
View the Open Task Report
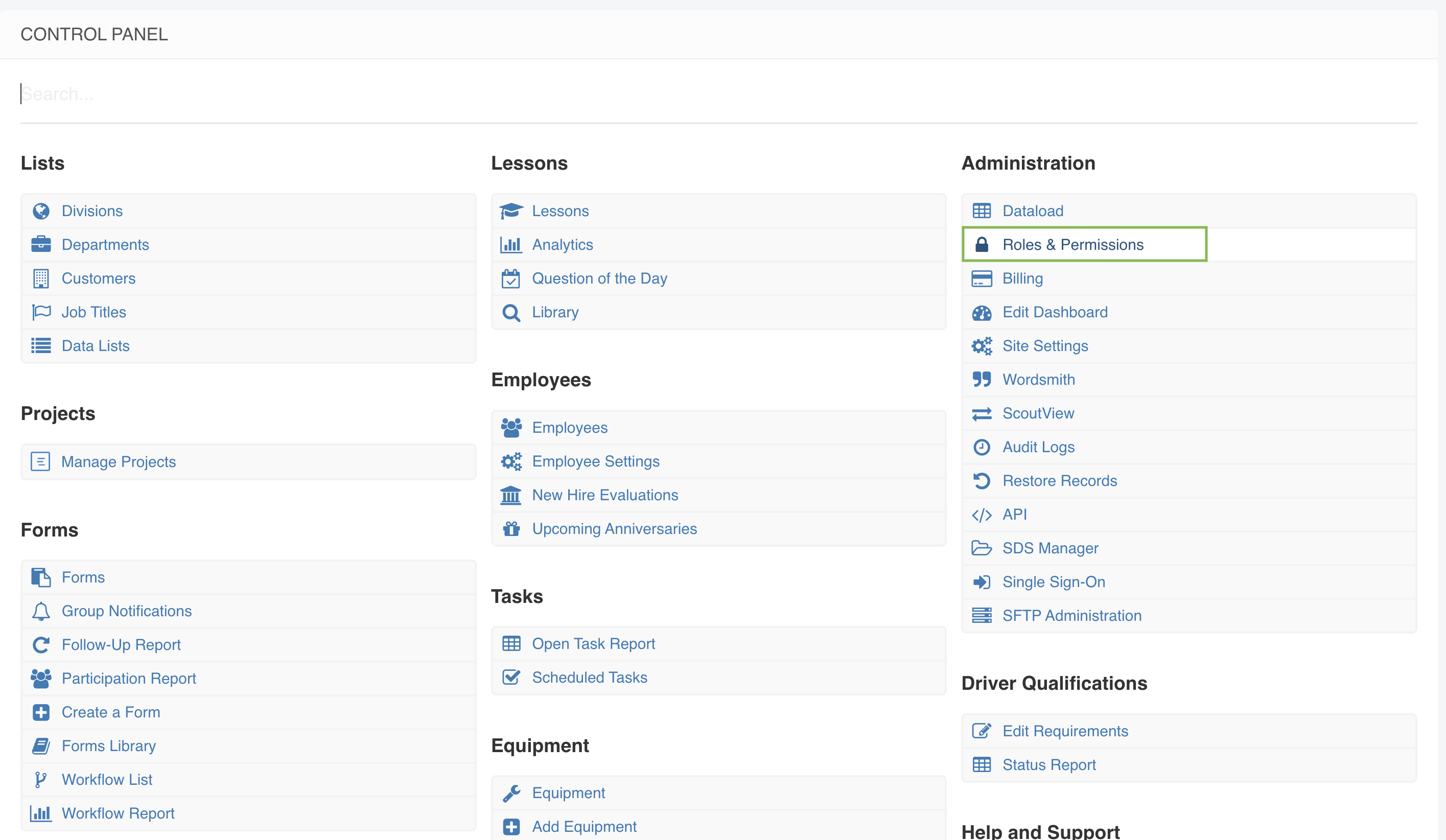click(593, 644)
